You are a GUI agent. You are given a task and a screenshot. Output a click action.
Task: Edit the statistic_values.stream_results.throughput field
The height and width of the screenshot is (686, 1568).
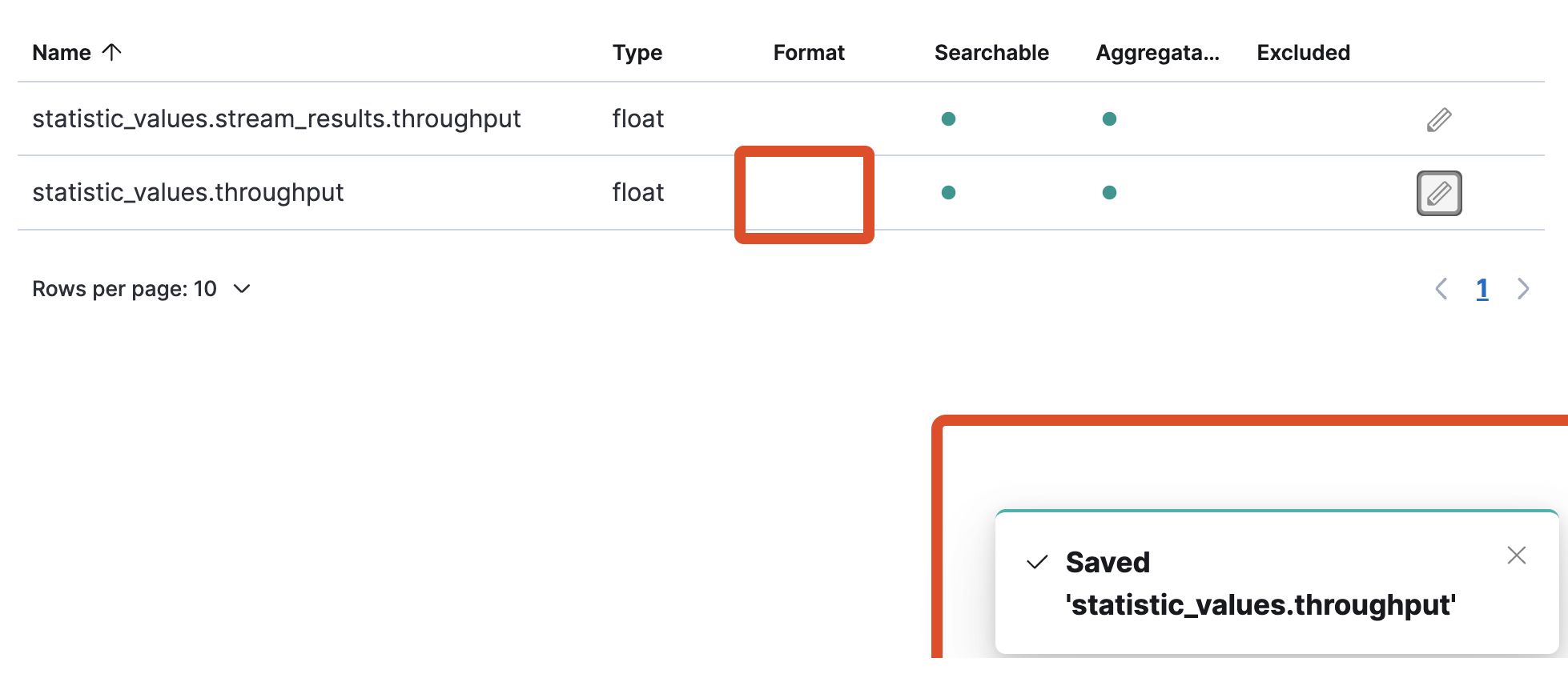(x=1438, y=119)
